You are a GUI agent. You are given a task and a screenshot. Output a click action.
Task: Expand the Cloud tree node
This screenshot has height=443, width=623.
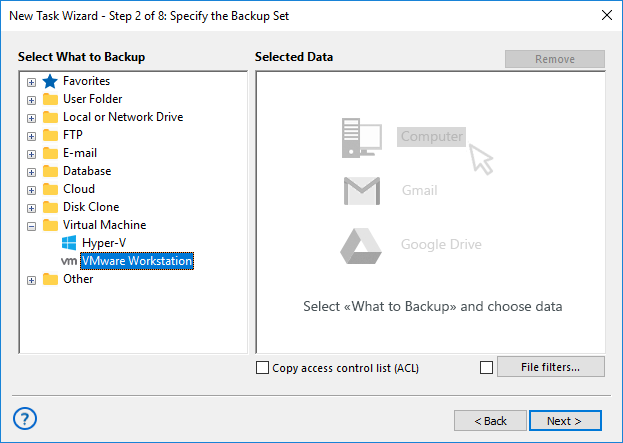point(31,190)
